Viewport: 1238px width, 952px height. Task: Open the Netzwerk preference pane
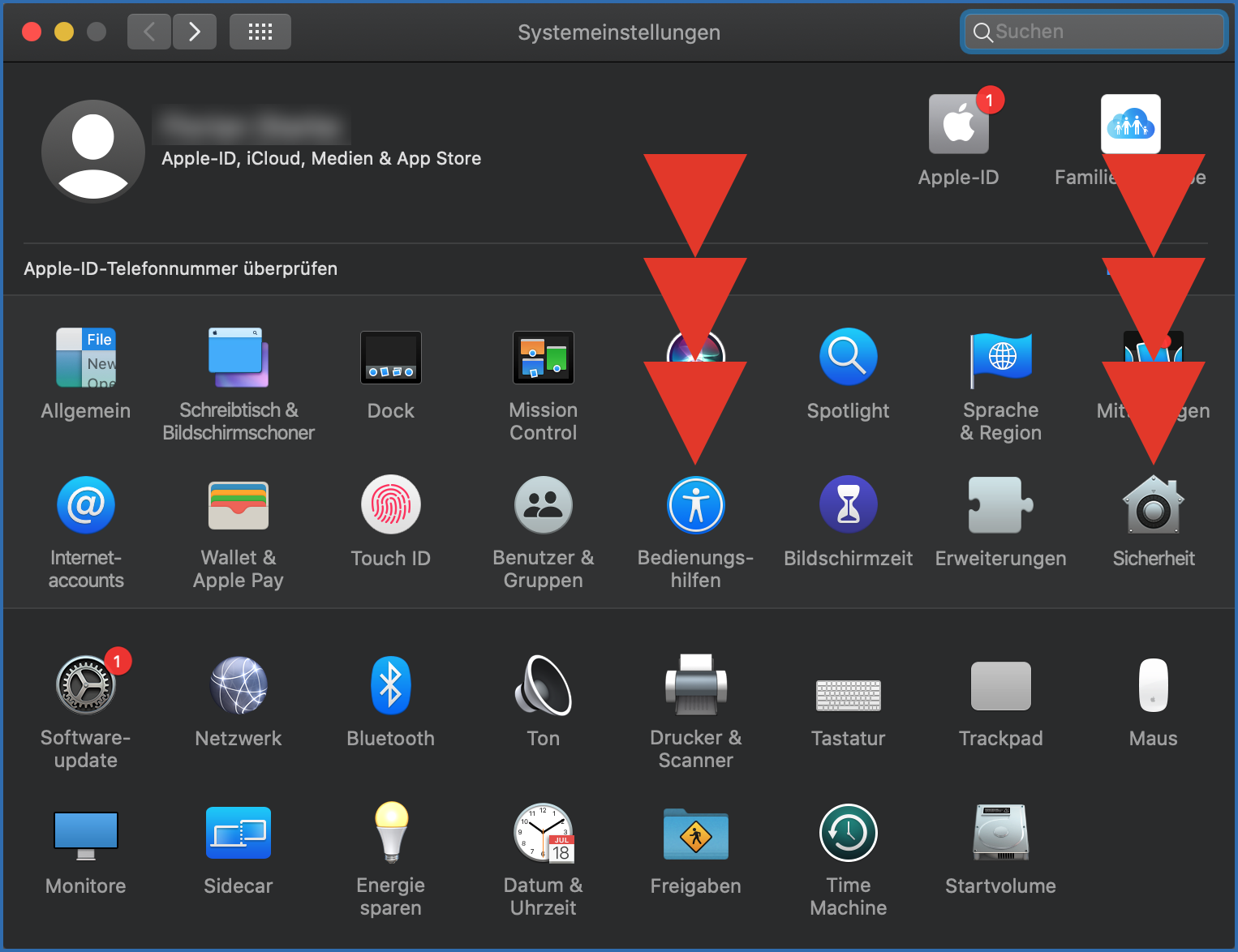(x=238, y=686)
